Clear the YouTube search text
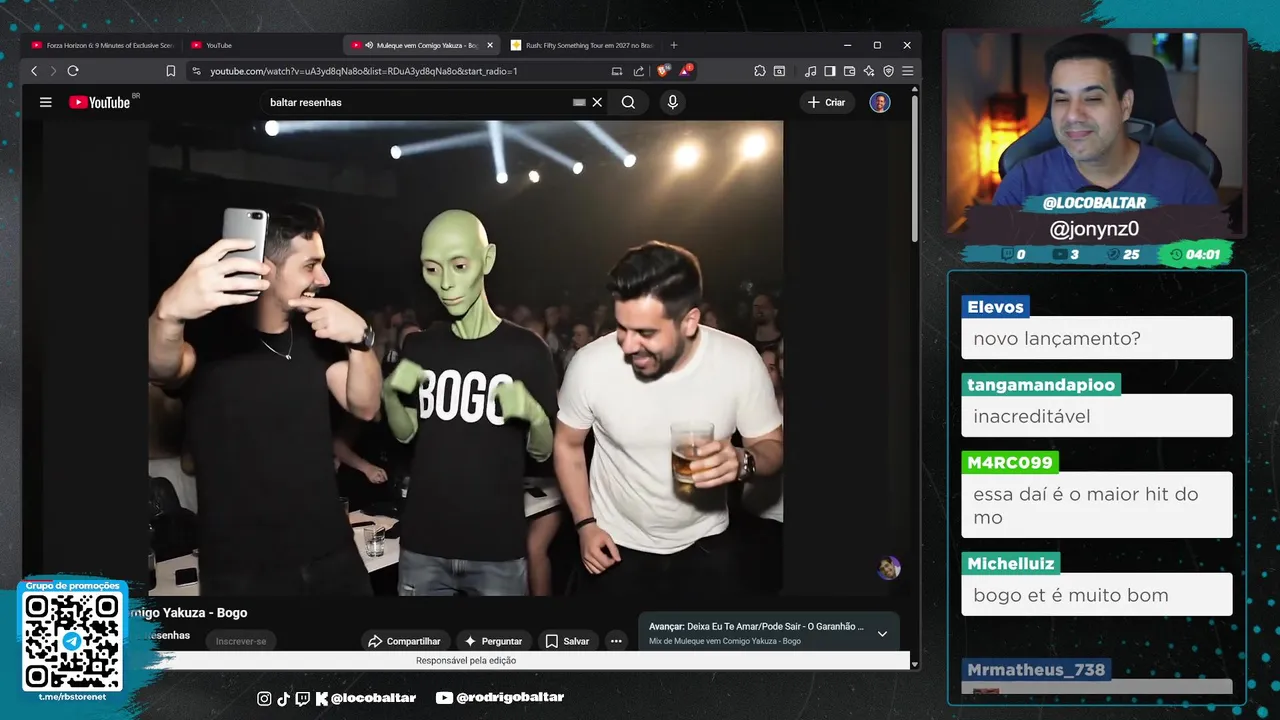Screen dimensions: 1280x720 (x=597, y=102)
